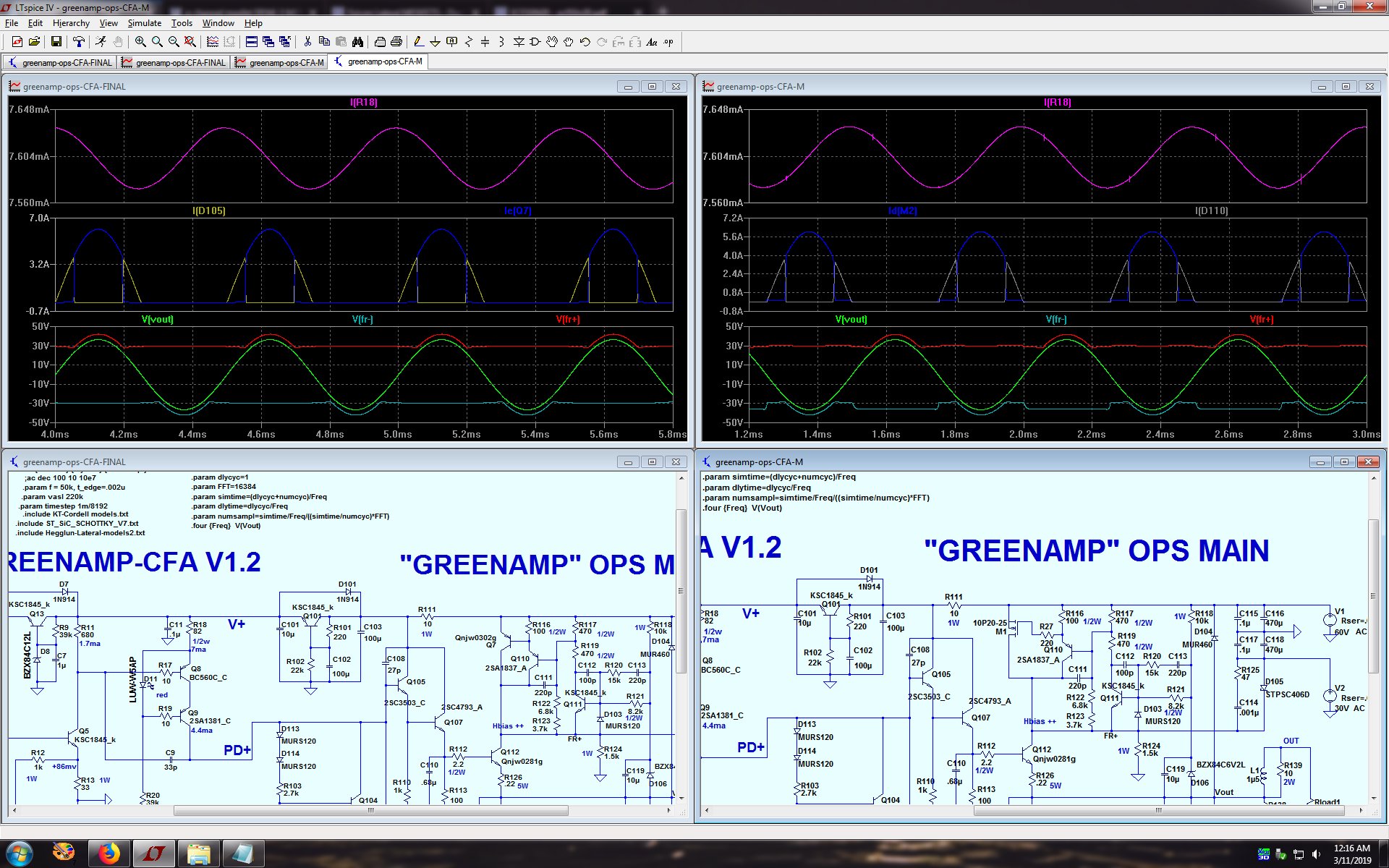Viewport: 1389px width, 868px height.
Task: Select the Drag hand tool
Action: pos(569,42)
